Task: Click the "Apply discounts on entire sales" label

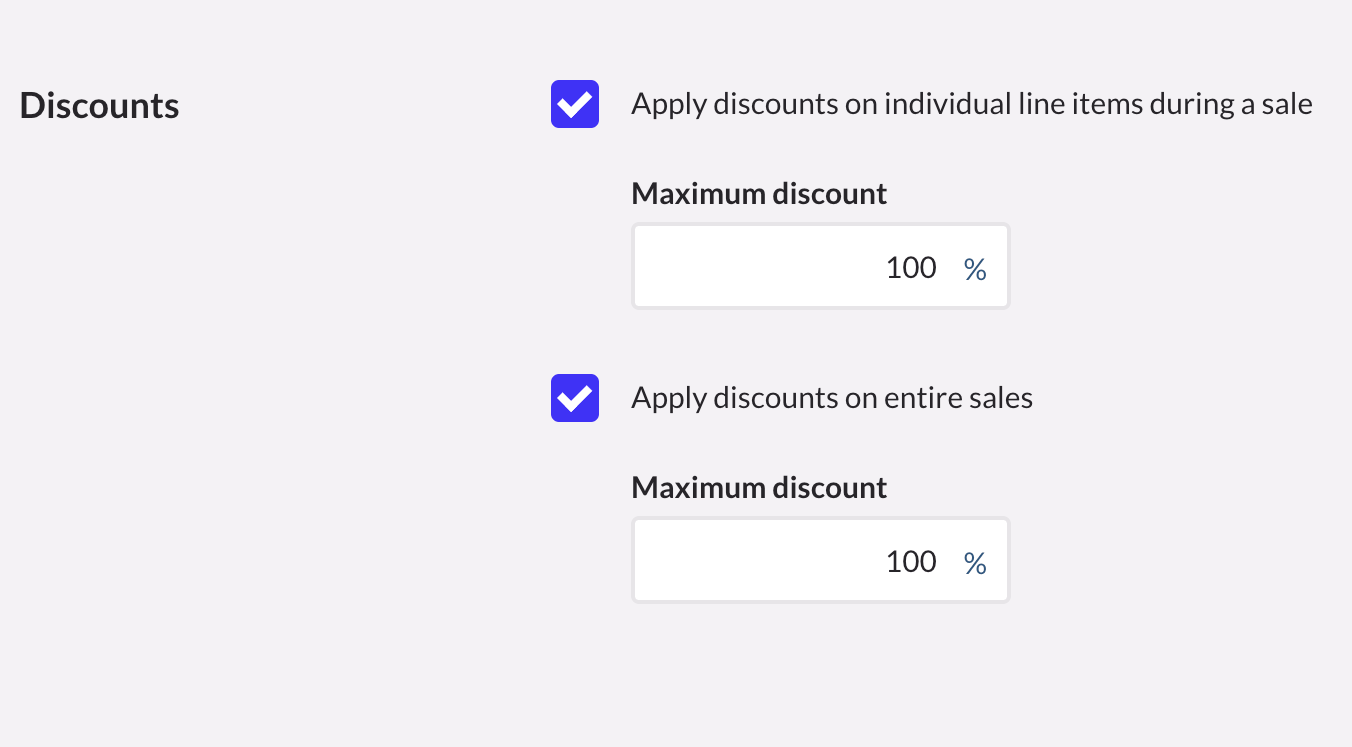Action: (832, 398)
